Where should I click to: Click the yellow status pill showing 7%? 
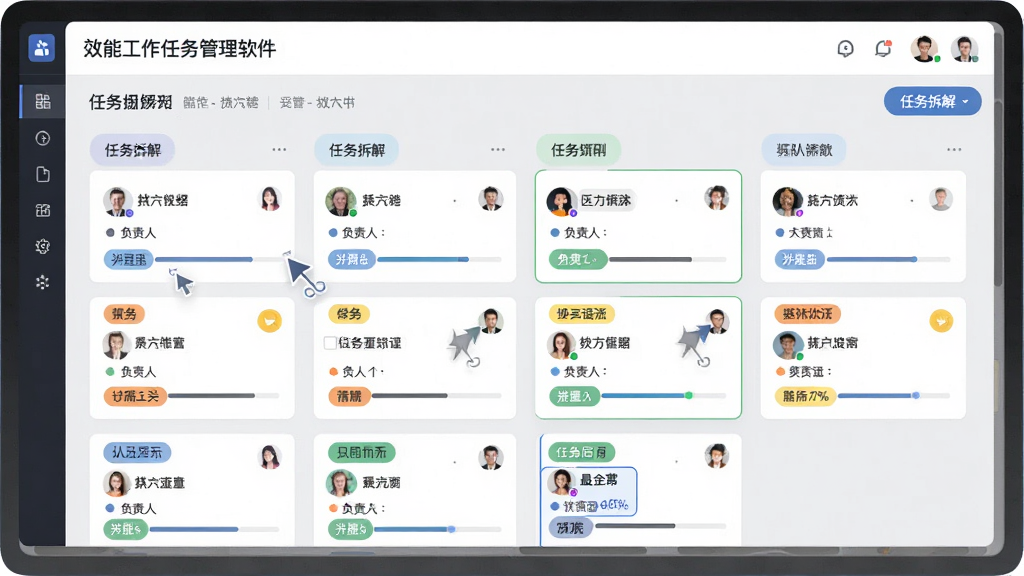(805, 396)
